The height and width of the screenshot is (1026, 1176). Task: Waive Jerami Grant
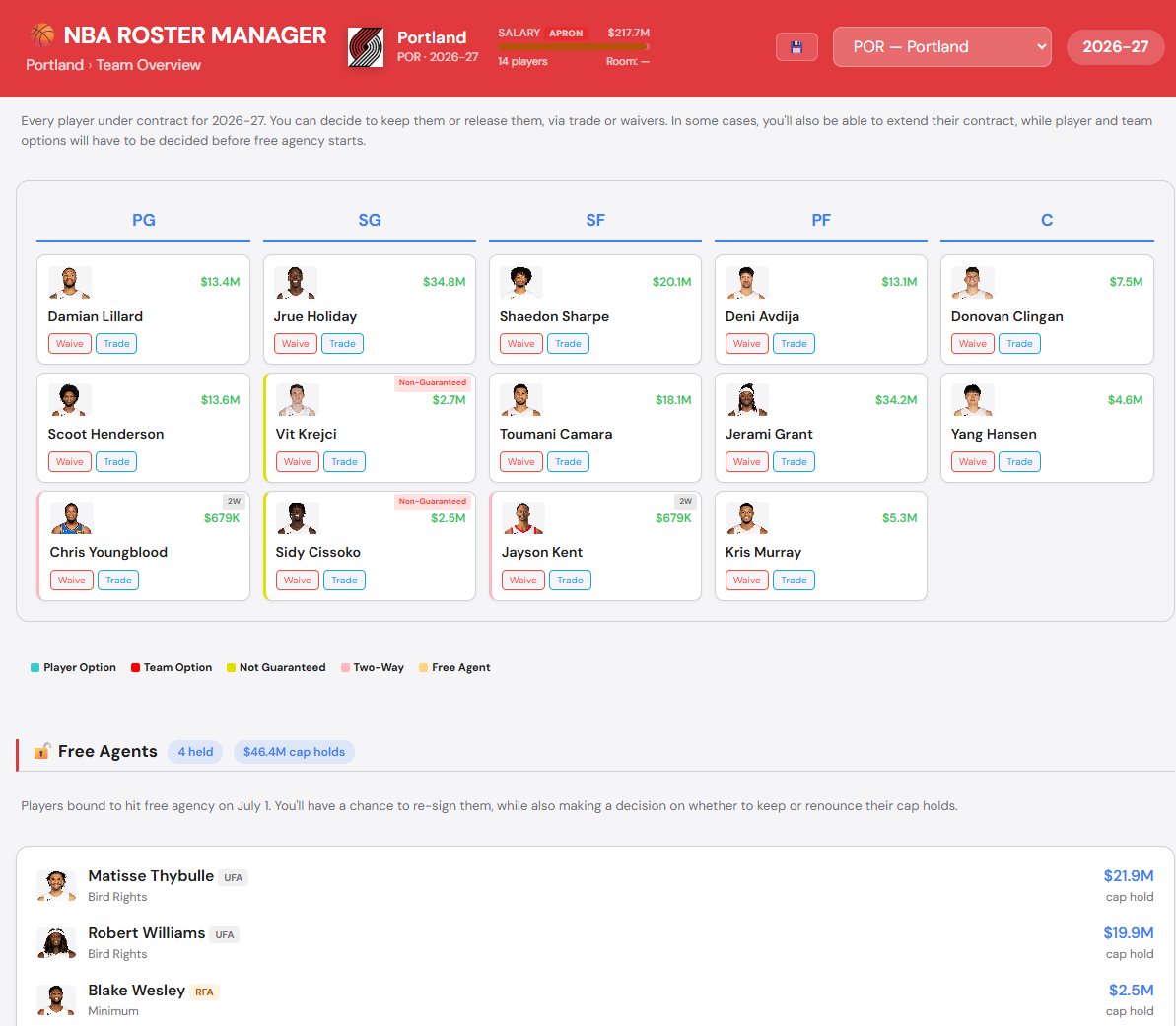pyautogui.click(x=747, y=462)
